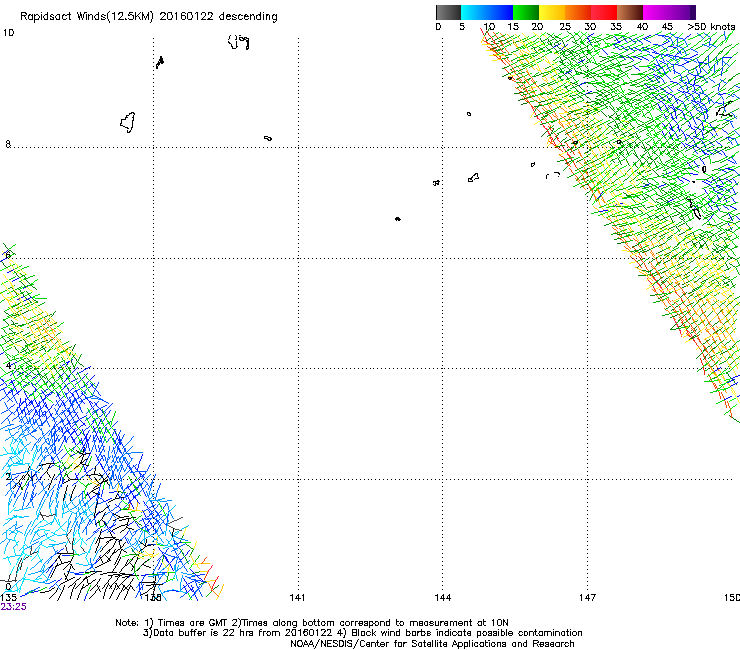Click the 'Times are GMT' note text
The width and height of the screenshot is (740, 650).
[x=193, y=623]
